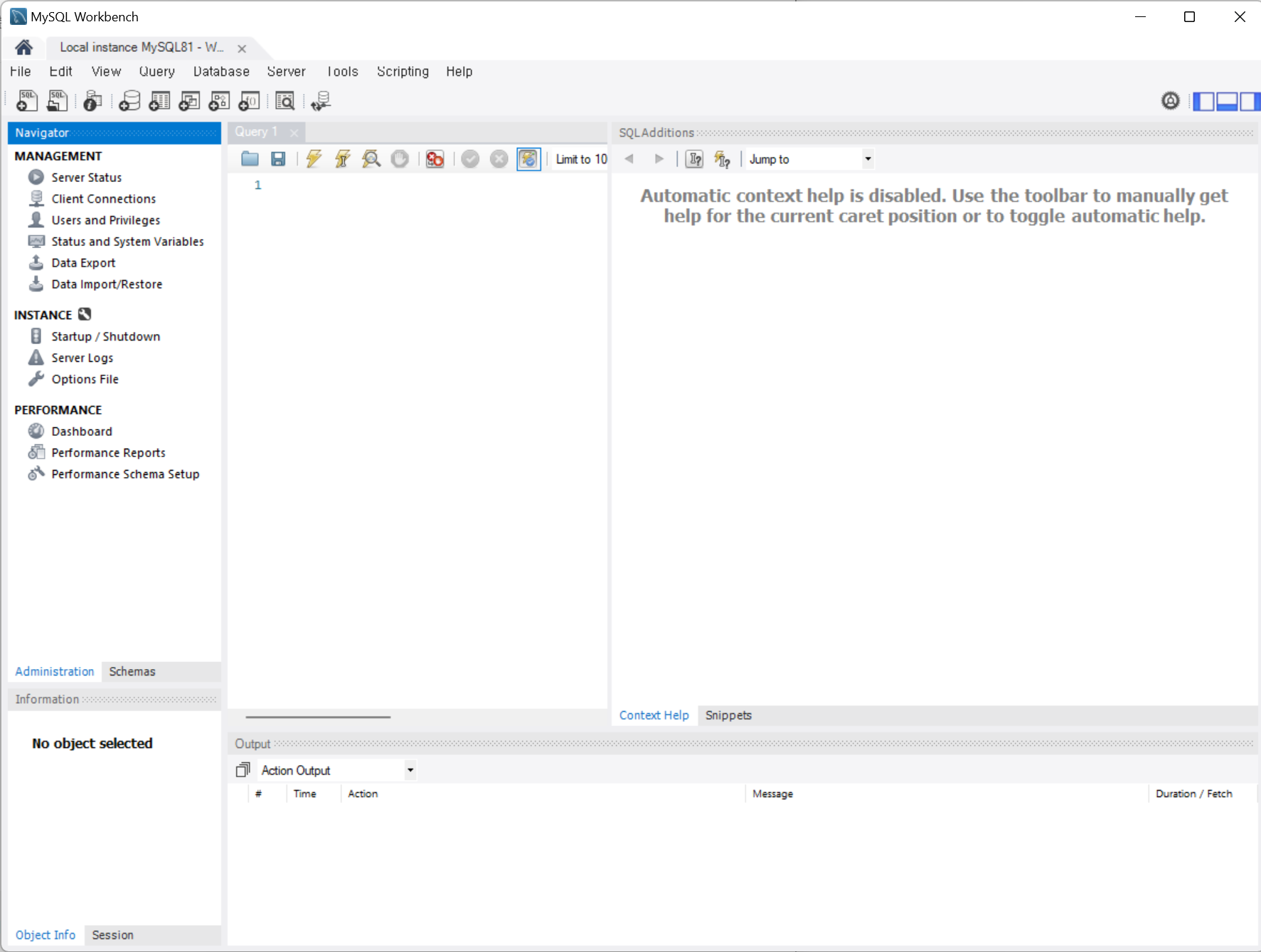
Task: Reconnect to DBMS icon
Action: tap(321, 101)
